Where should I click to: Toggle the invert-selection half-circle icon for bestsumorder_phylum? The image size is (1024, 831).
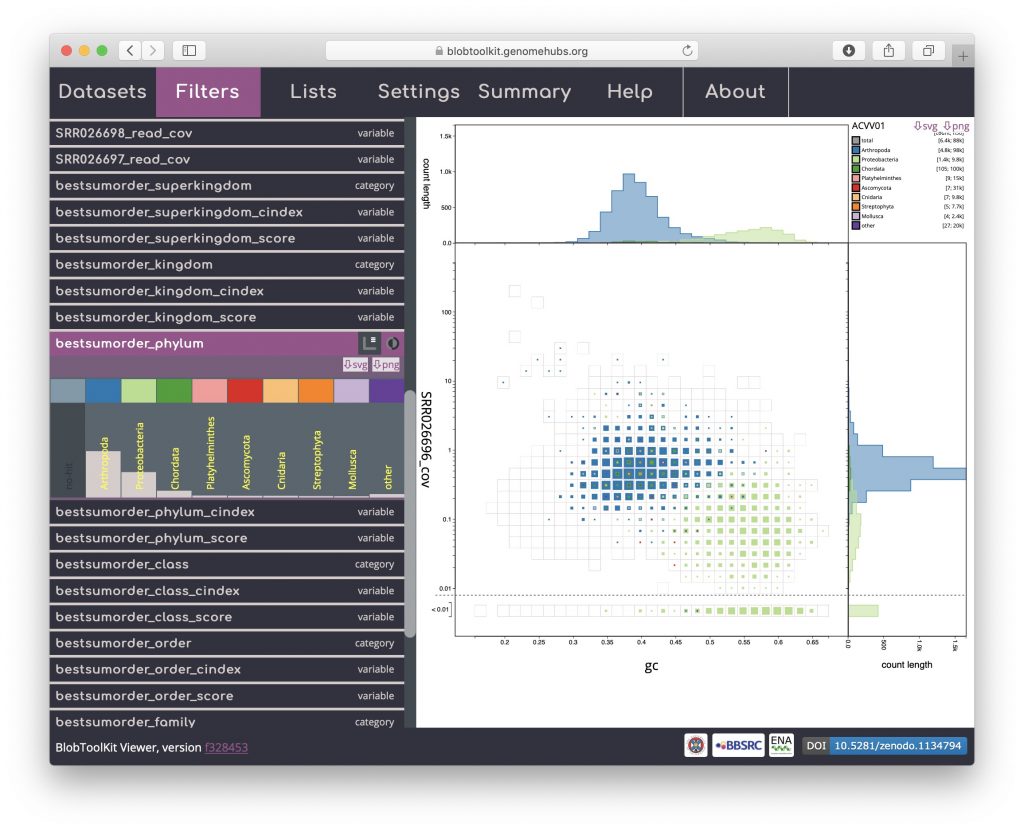[393, 343]
